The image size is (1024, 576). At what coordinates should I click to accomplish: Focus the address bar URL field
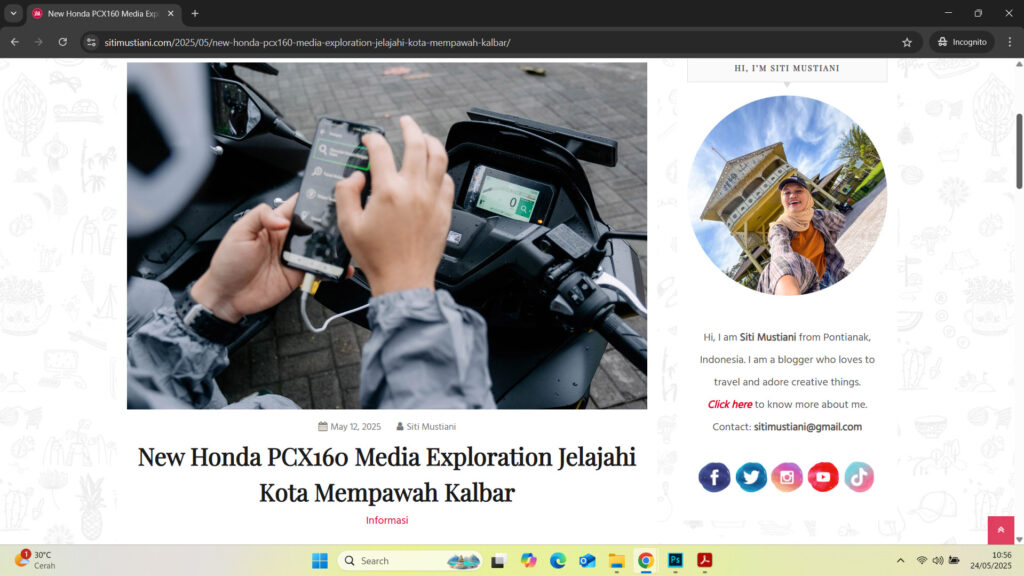pos(496,42)
